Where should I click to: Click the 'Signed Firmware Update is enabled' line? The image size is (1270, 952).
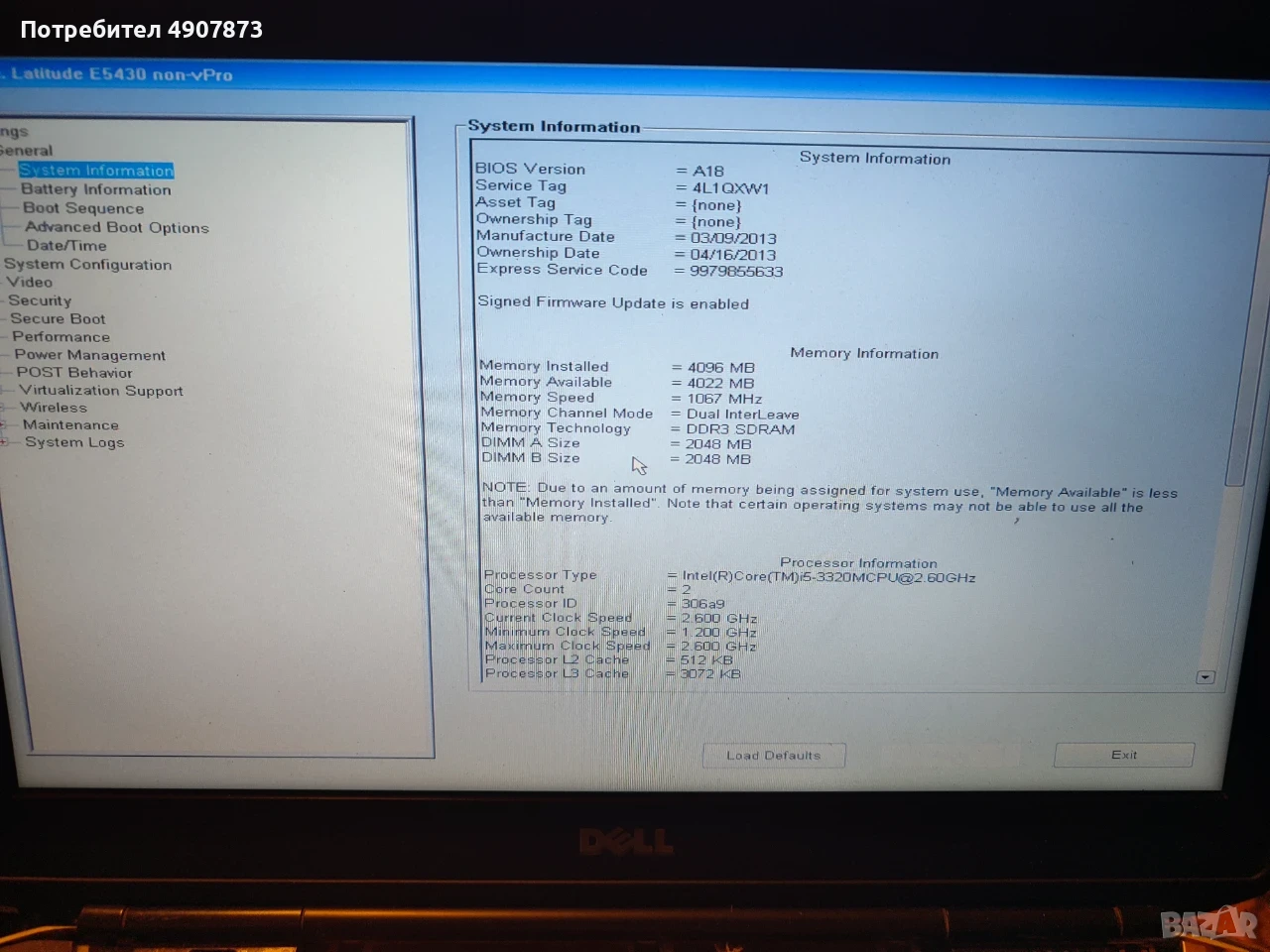613,302
